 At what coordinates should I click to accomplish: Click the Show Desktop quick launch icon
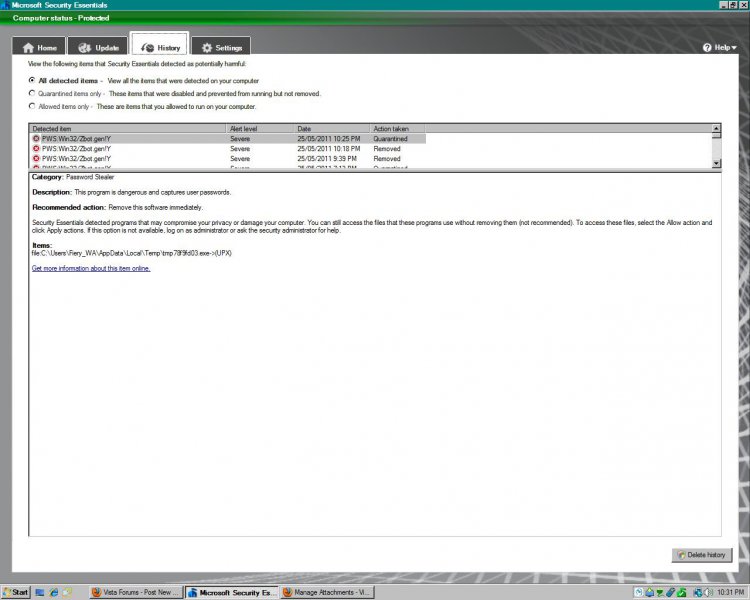tap(40, 592)
